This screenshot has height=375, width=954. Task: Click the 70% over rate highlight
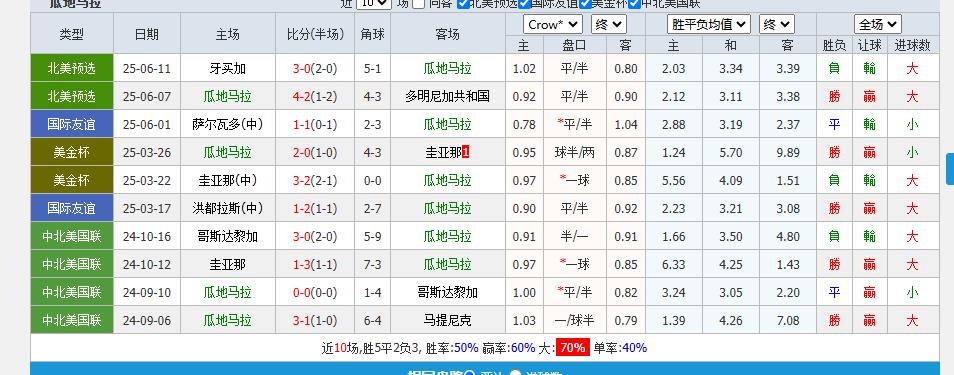tap(573, 348)
